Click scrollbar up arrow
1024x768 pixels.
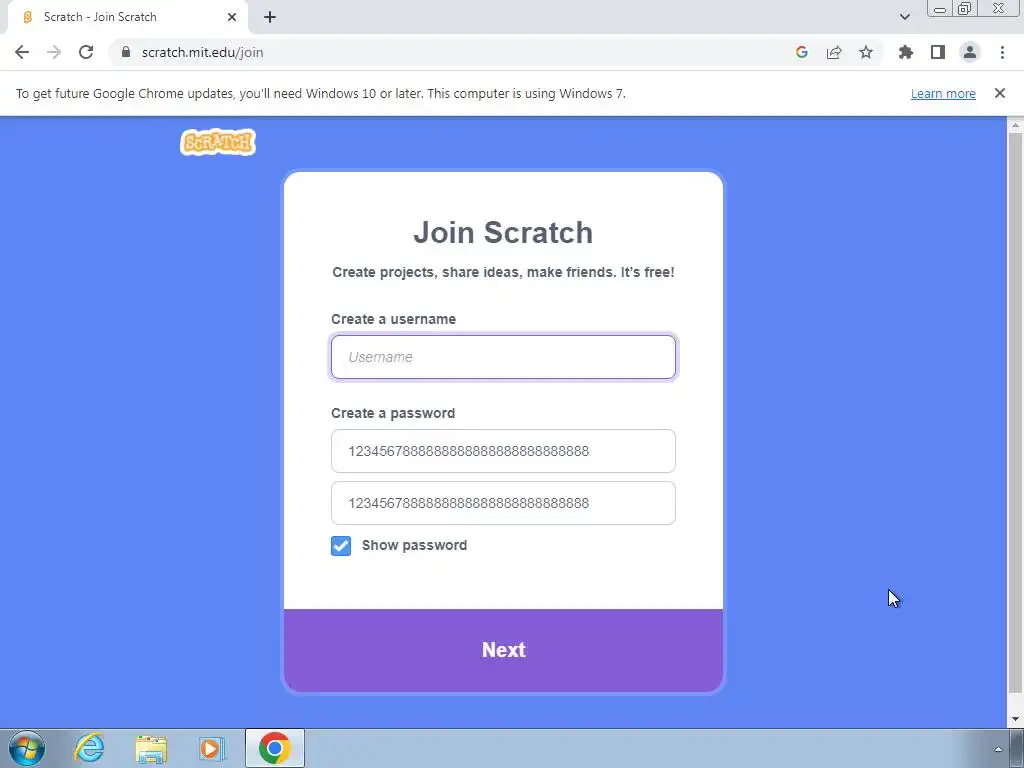tap(1015, 124)
